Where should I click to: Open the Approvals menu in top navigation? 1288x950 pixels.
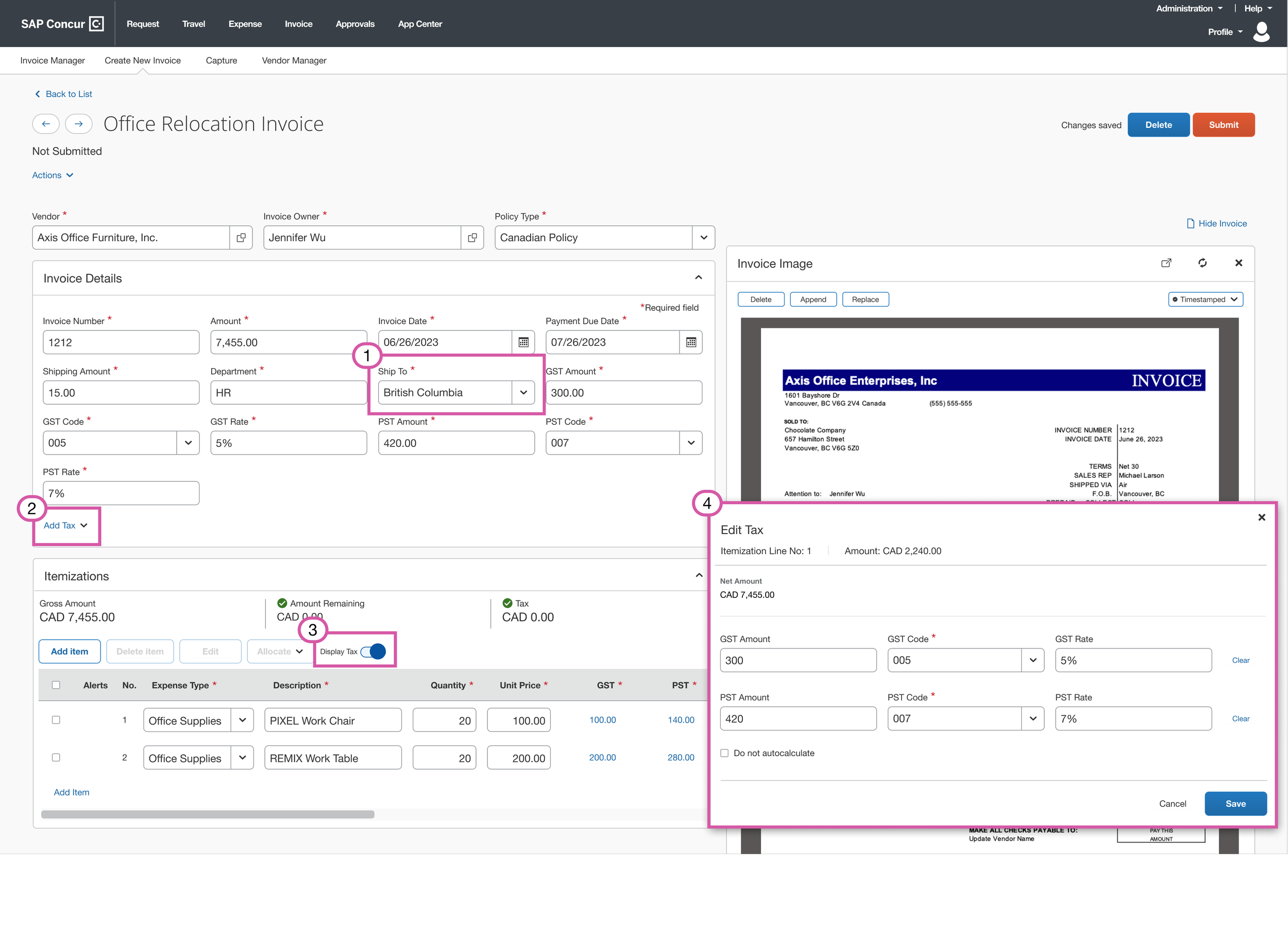(x=354, y=24)
